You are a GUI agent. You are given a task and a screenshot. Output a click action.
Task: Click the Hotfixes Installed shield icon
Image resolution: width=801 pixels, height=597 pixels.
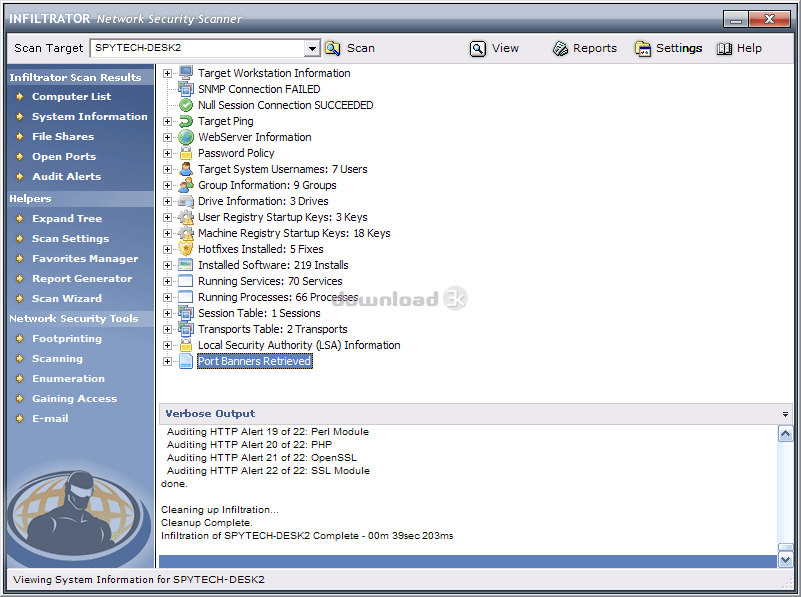pyautogui.click(x=186, y=249)
